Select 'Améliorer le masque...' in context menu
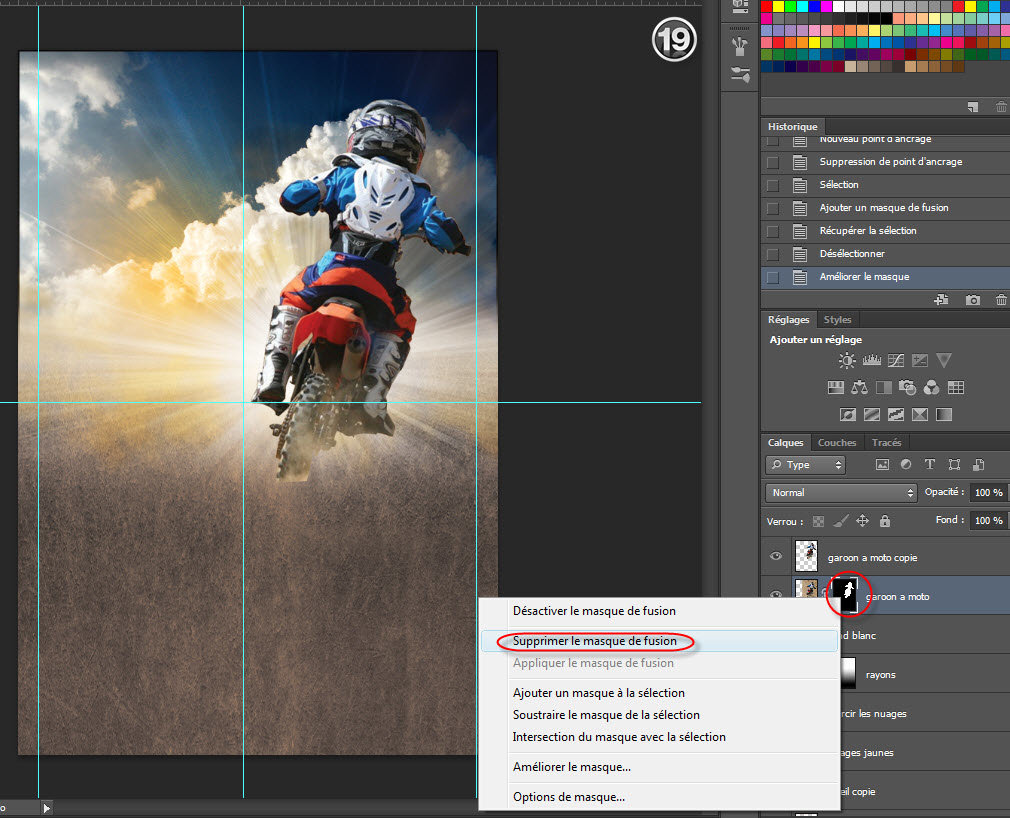The height and width of the screenshot is (818, 1010). [571, 767]
